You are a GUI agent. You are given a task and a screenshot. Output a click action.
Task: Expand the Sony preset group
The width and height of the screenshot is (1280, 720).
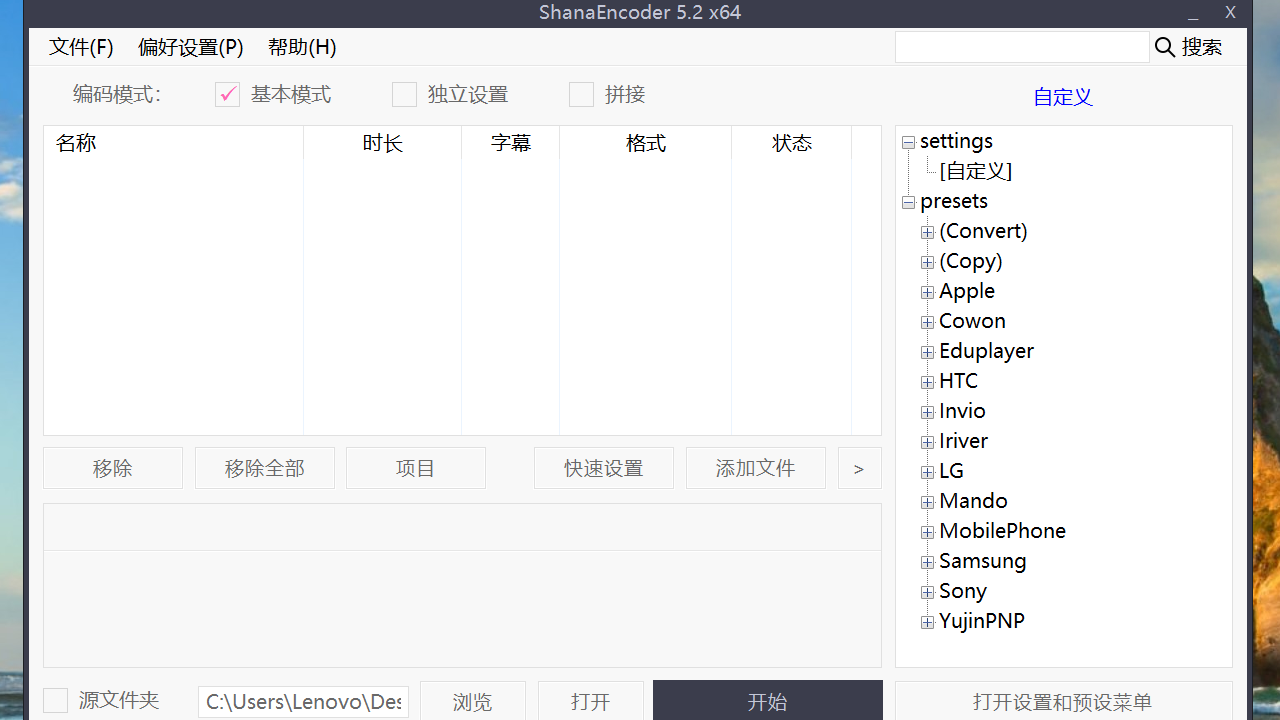pyautogui.click(x=927, y=591)
